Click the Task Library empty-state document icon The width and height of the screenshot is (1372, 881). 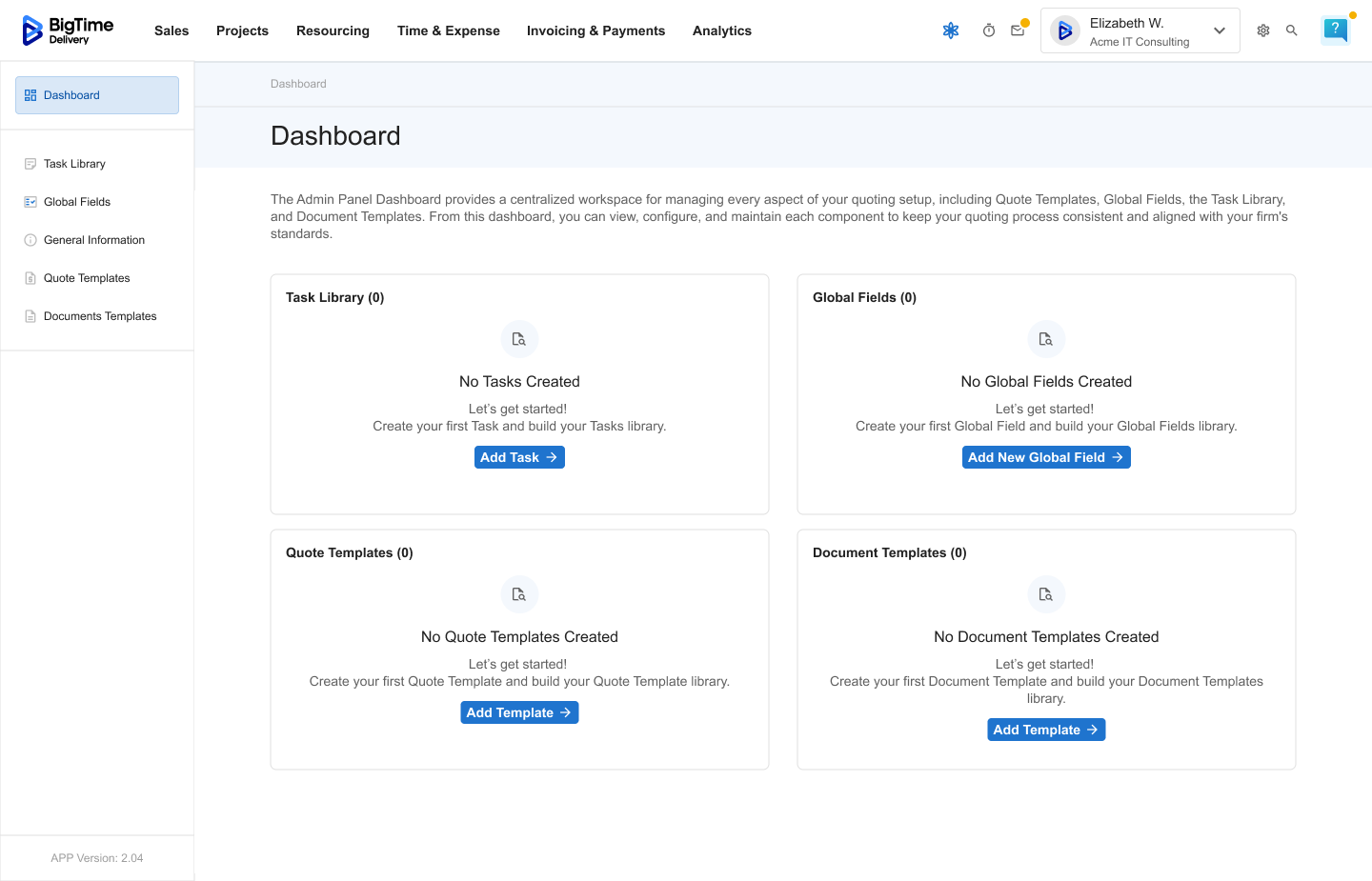(519, 339)
